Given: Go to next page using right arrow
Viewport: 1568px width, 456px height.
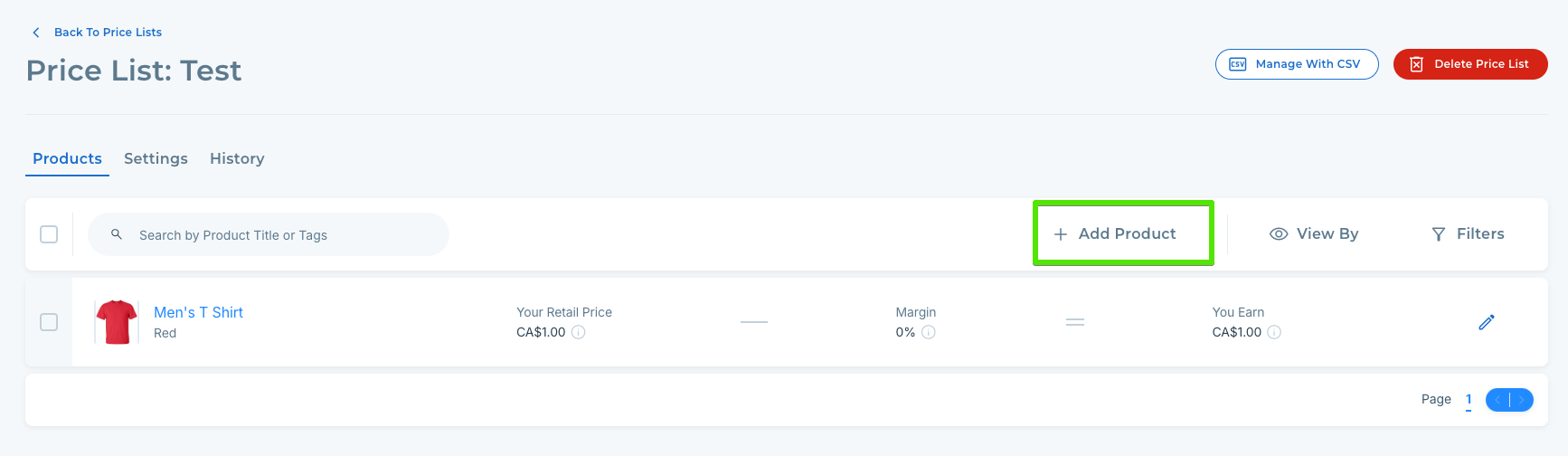Looking at the screenshot, I should [x=1522, y=400].
